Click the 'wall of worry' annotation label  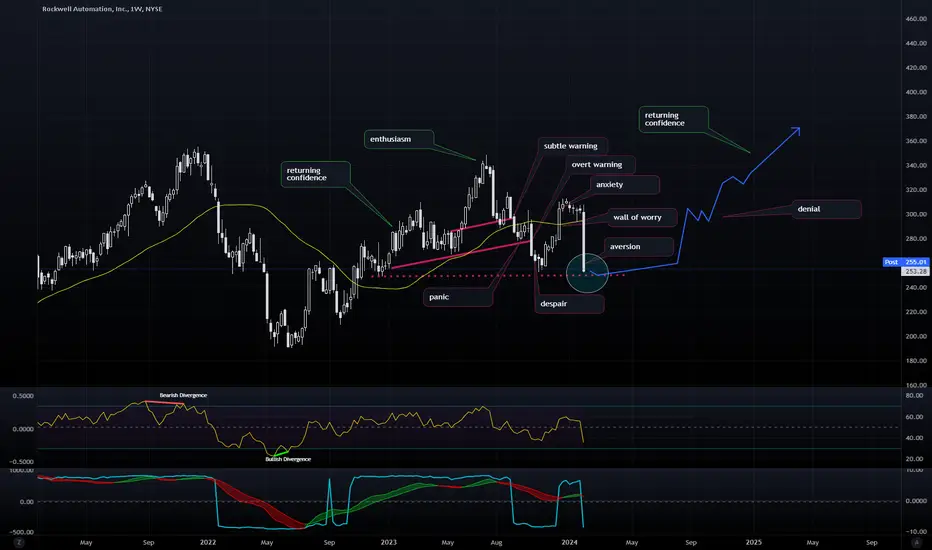tap(642, 217)
